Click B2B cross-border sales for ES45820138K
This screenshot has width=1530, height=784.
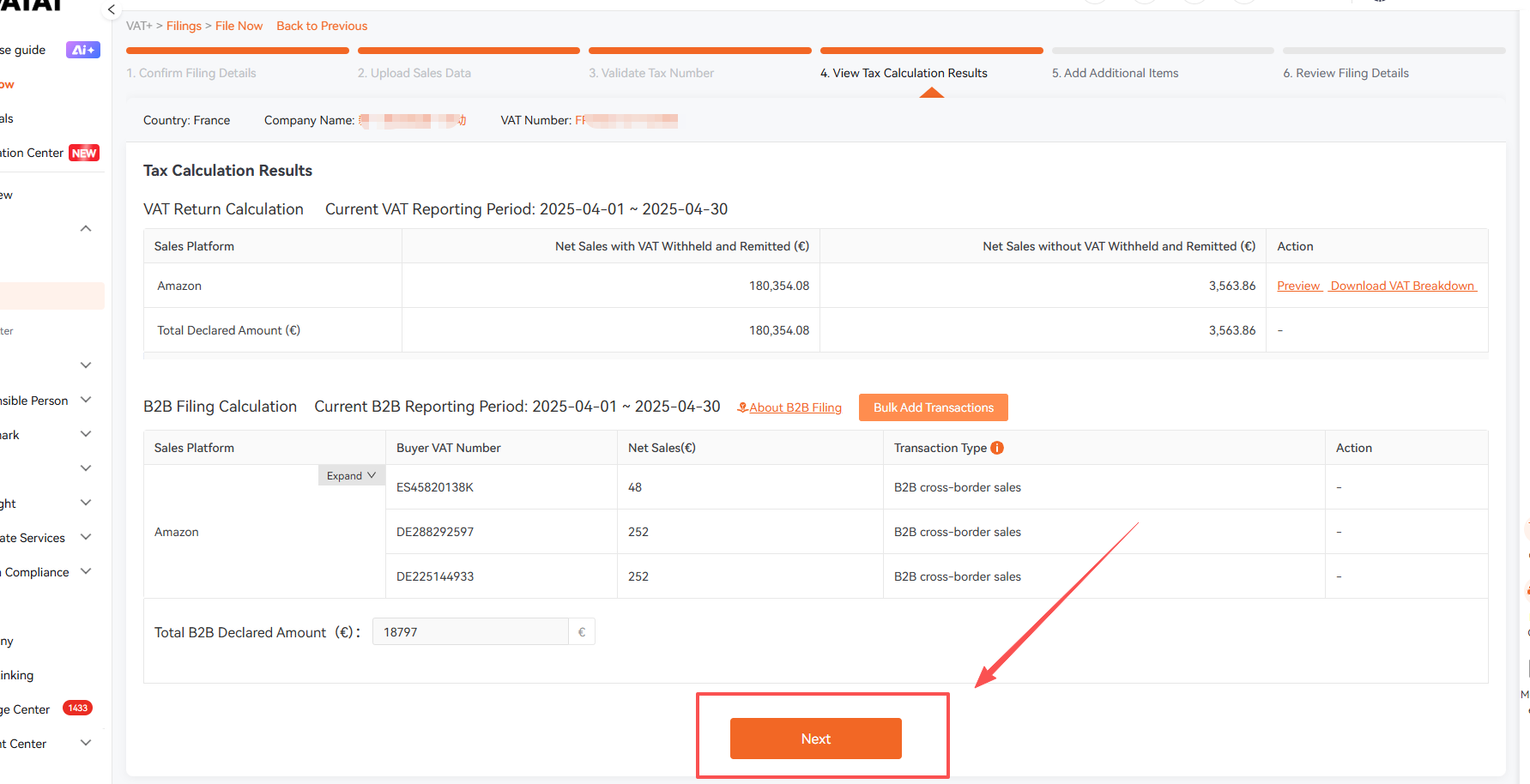click(958, 487)
